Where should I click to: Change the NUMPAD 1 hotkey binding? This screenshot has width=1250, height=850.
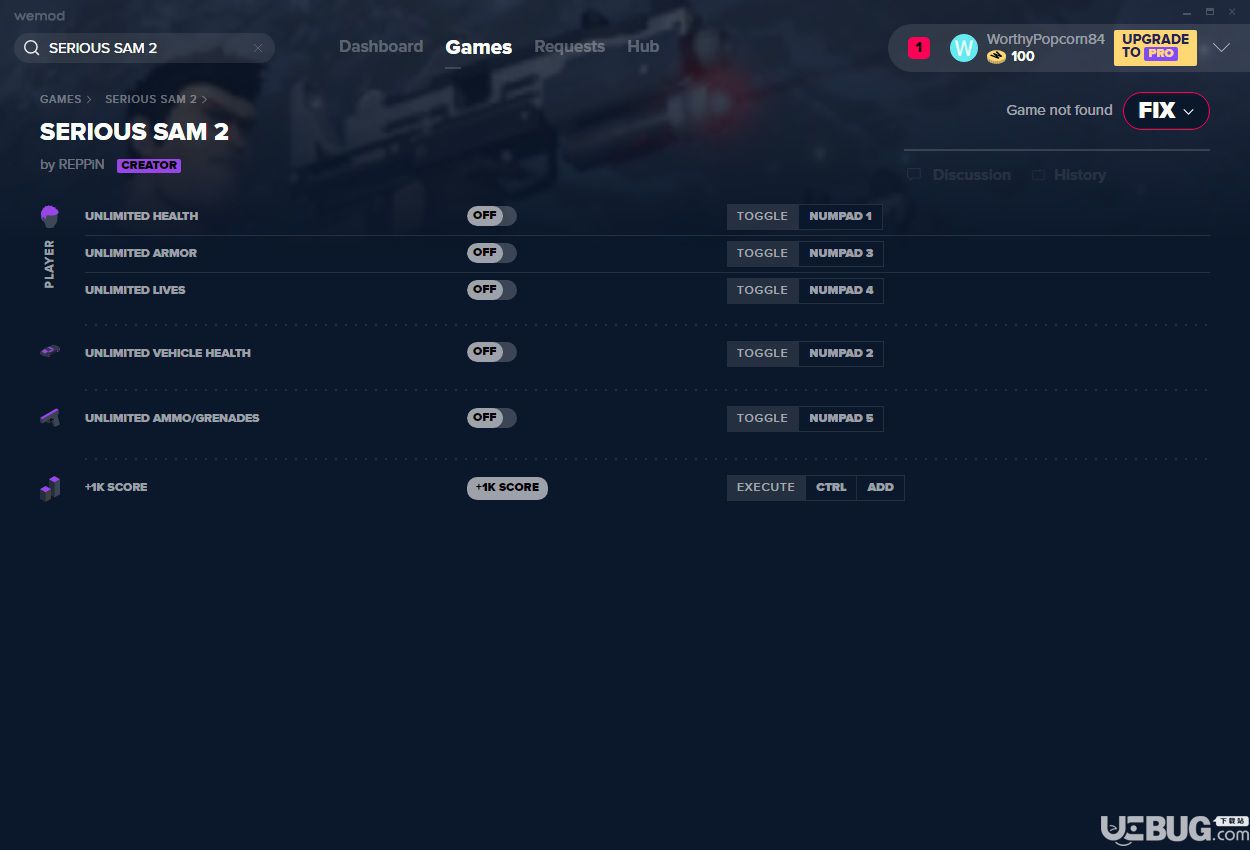pyautogui.click(x=840, y=216)
